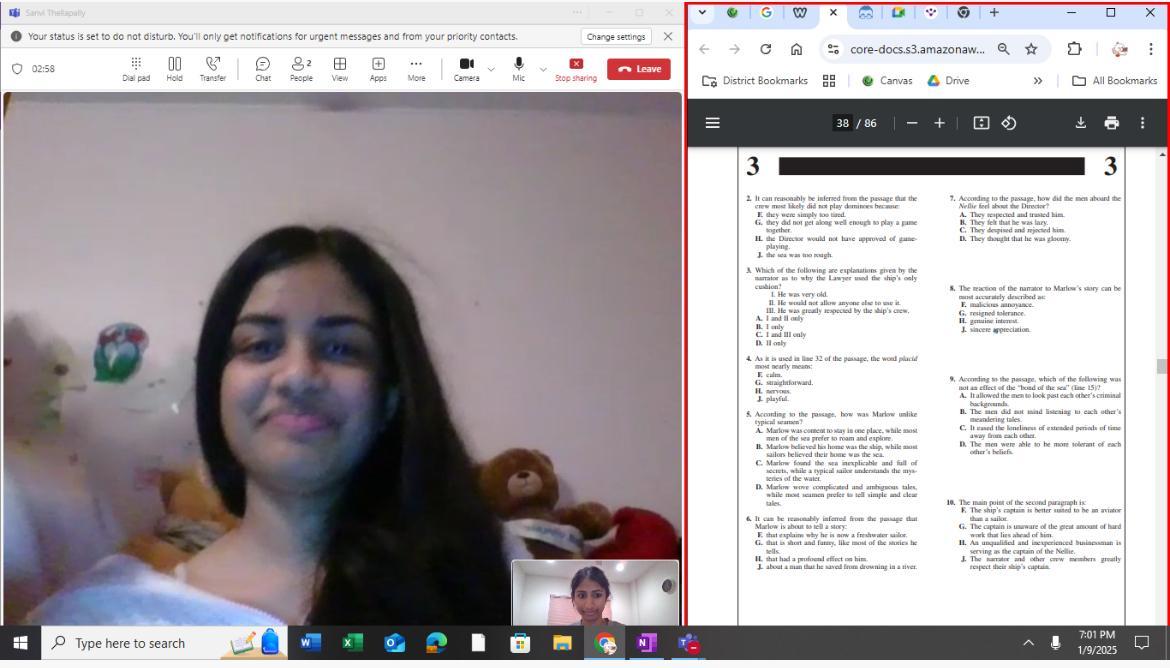Click the browser forward arrow
This screenshot has height=668, width=1170.
[735, 49]
